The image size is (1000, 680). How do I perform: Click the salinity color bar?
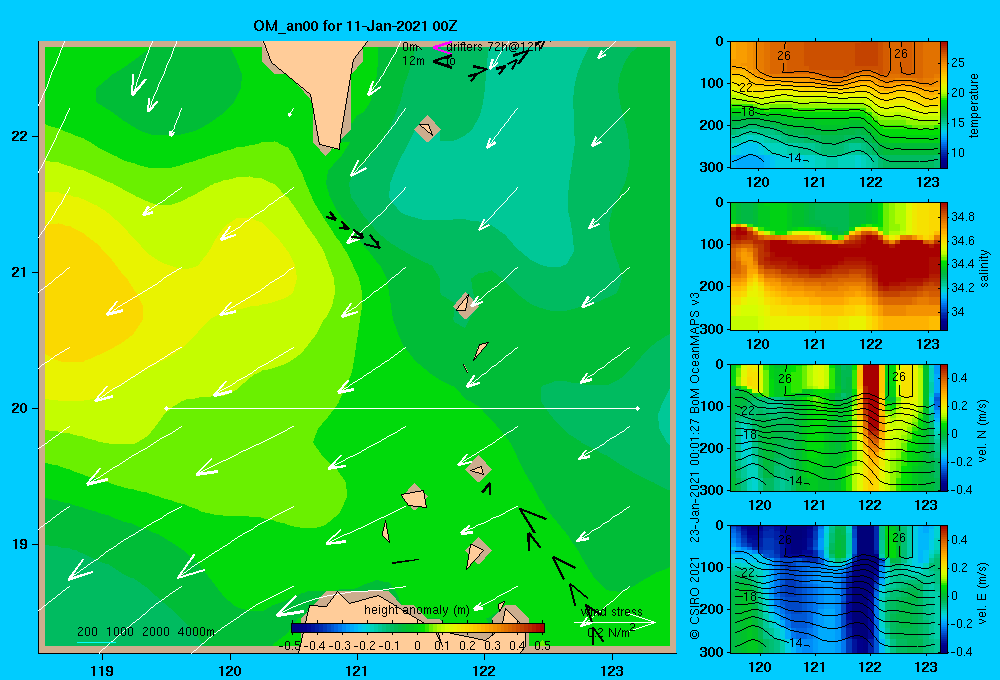(x=944, y=266)
